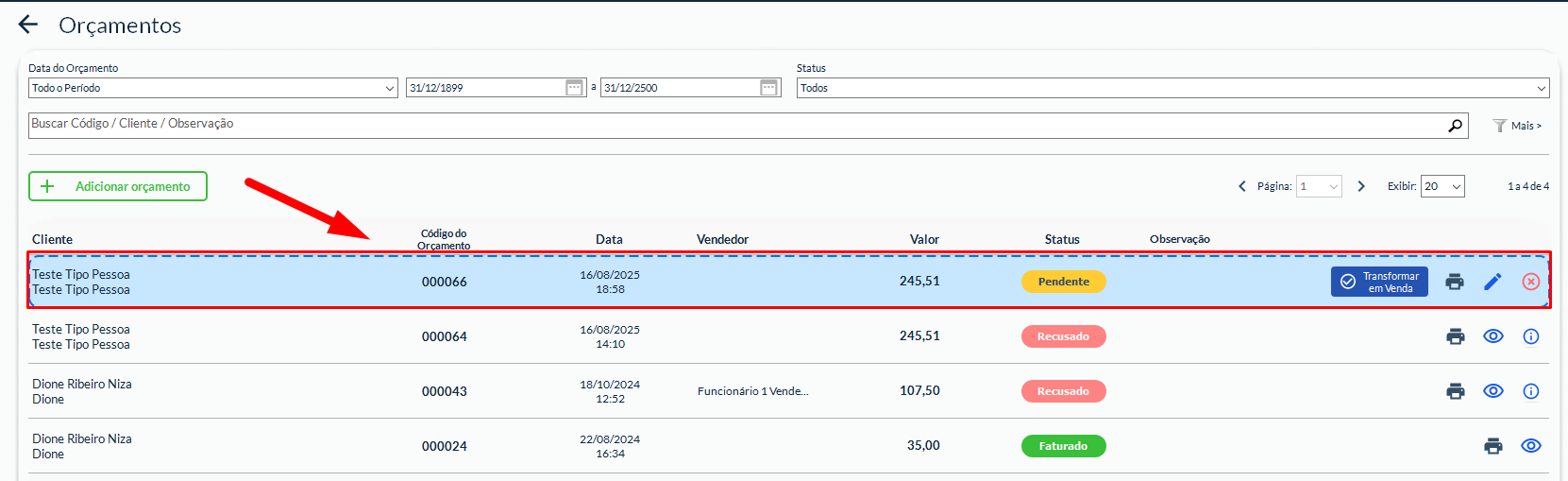Viewport: 1568px width, 481px height.
Task: Open the Status filter dropdown
Action: point(1172,88)
